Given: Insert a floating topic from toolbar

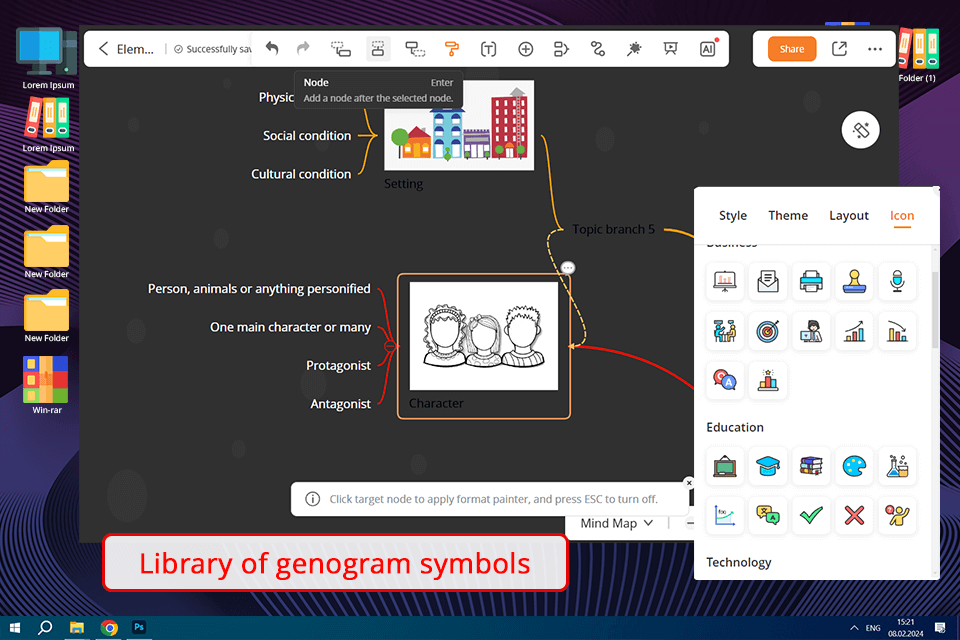Looking at the screenshot, I should pyautogui.click(x=415, y=49).
